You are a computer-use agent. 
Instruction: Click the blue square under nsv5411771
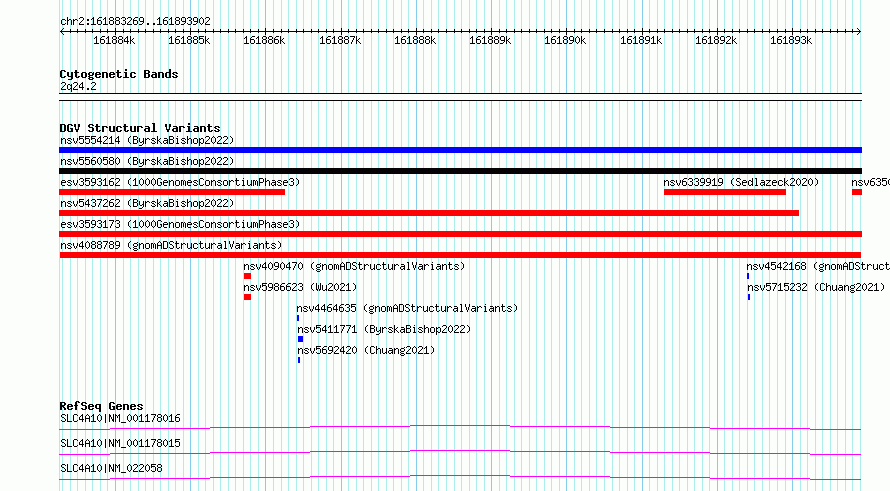(301, 339)
